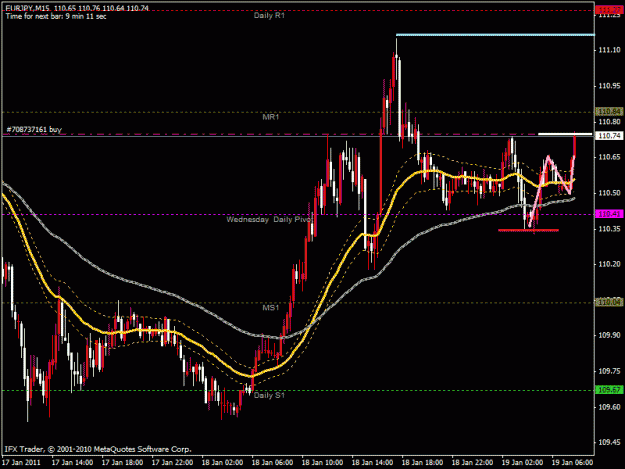Click the 'Daily S1' level label
Image resolution: width=625 pixels, height=469 pixels.
269,395
